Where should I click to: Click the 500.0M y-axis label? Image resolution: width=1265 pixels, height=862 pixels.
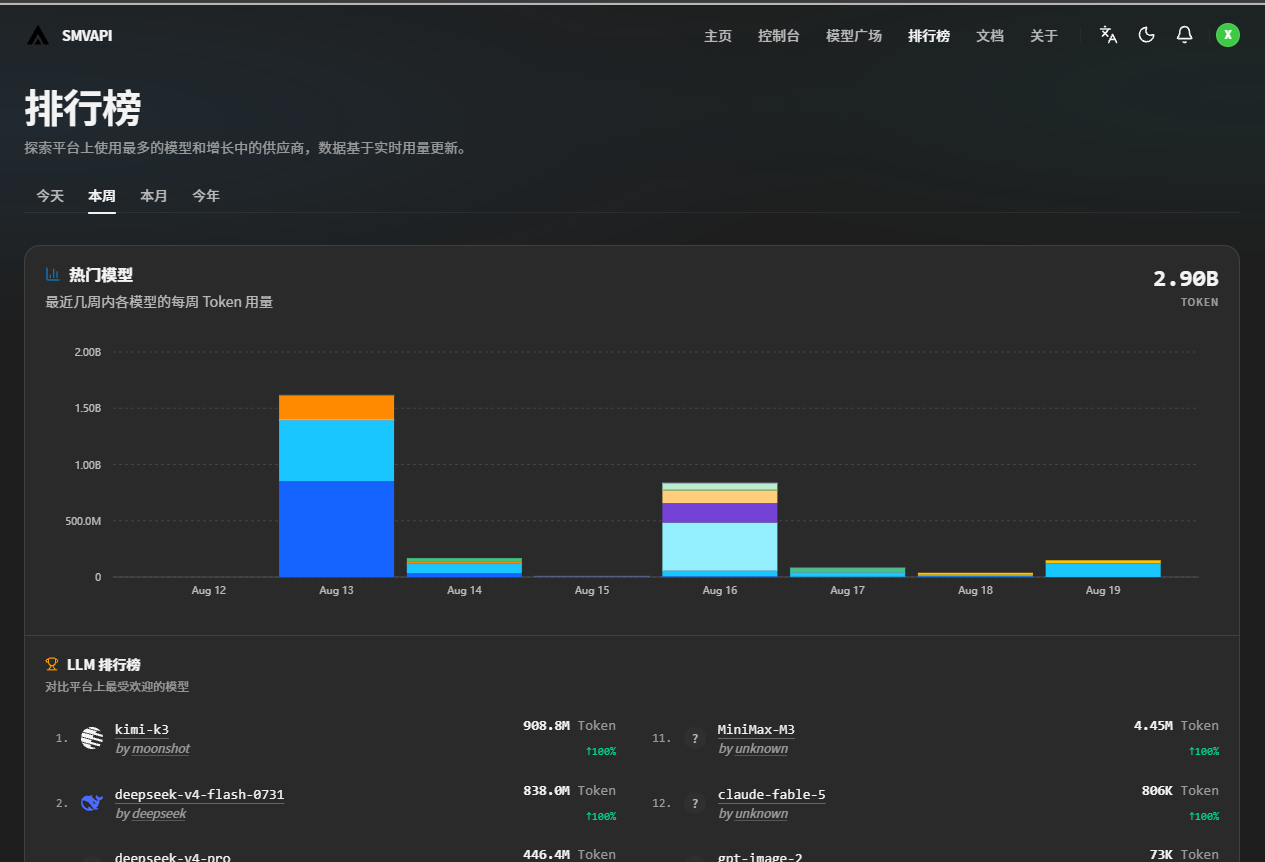[x=84, y=521]
